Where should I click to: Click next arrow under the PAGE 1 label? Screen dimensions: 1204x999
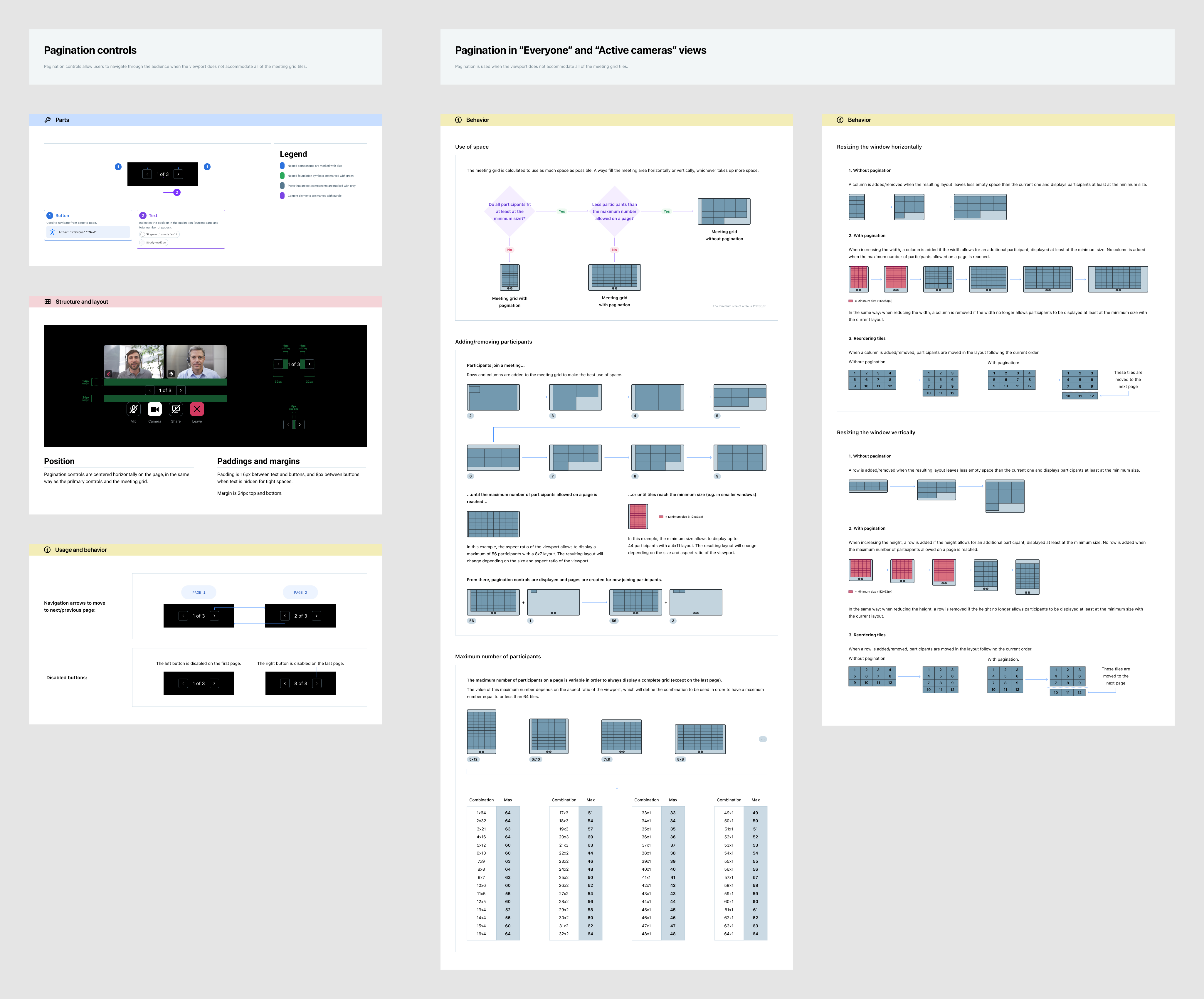pyautogui.click(x=214, y=616)
